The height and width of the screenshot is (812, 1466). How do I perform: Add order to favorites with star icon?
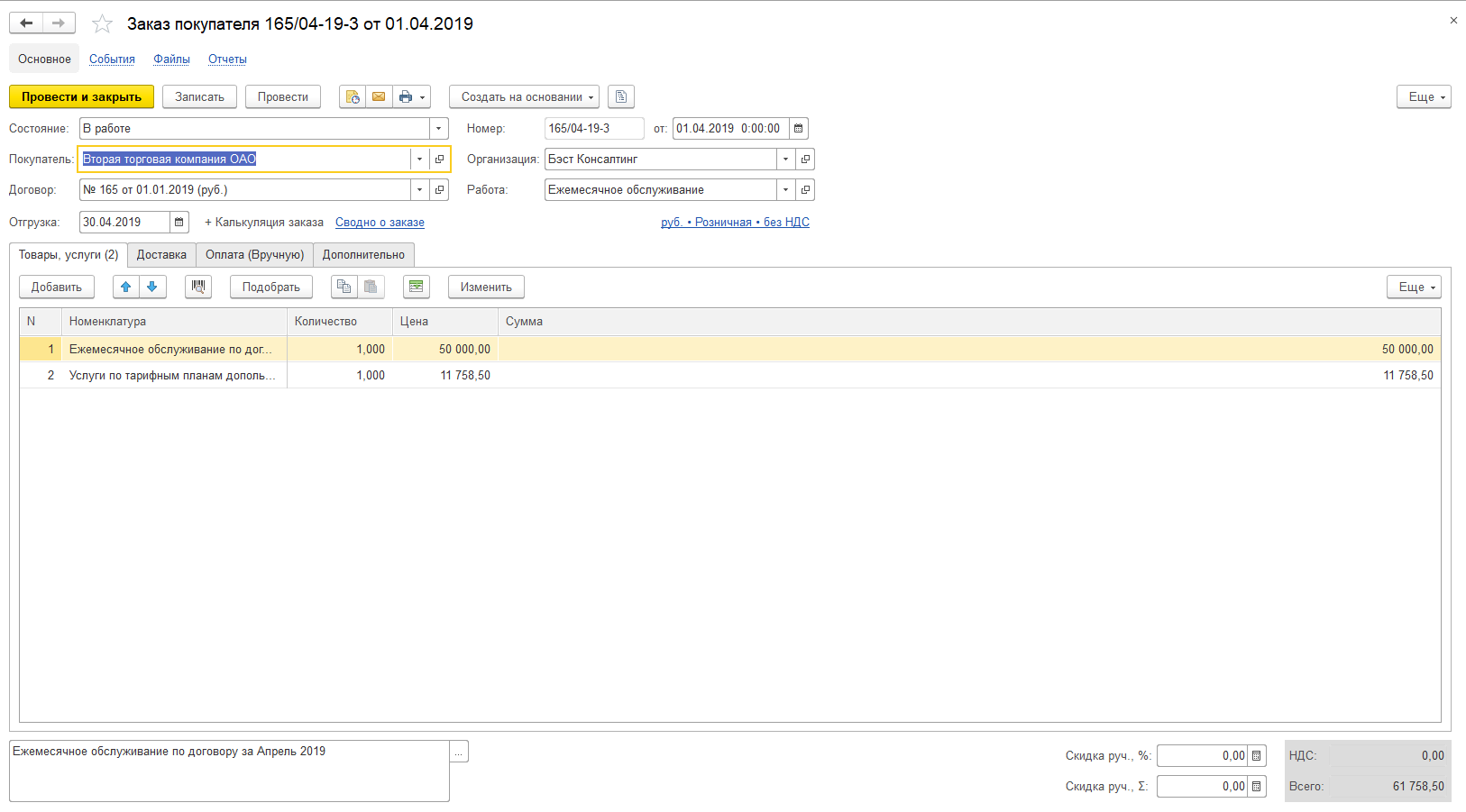point(102,24)
